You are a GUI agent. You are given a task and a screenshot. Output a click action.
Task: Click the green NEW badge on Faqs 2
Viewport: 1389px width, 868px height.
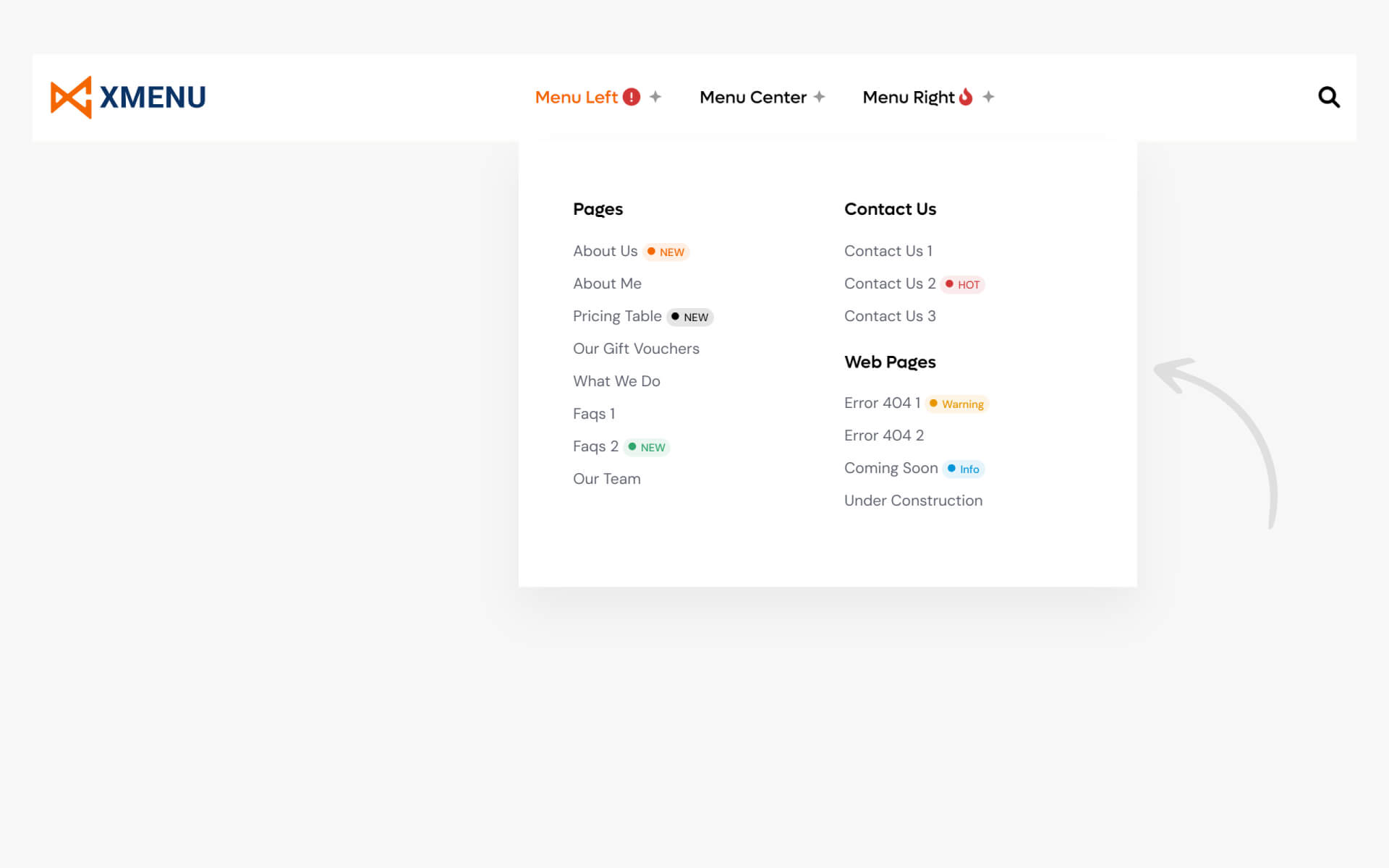(647, 447)
